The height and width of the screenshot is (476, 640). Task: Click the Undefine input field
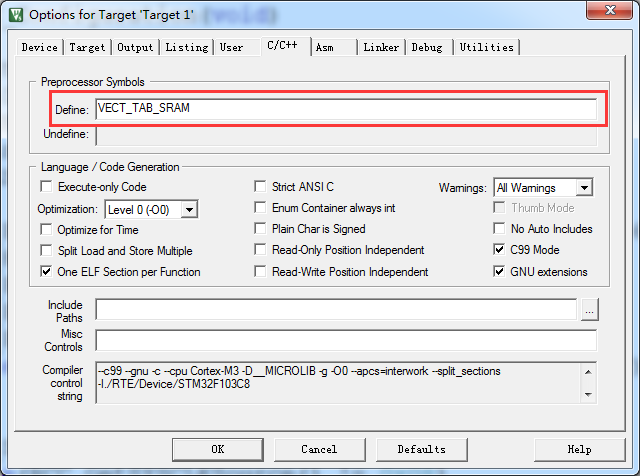pyautogui.click(x=346, y=135)
